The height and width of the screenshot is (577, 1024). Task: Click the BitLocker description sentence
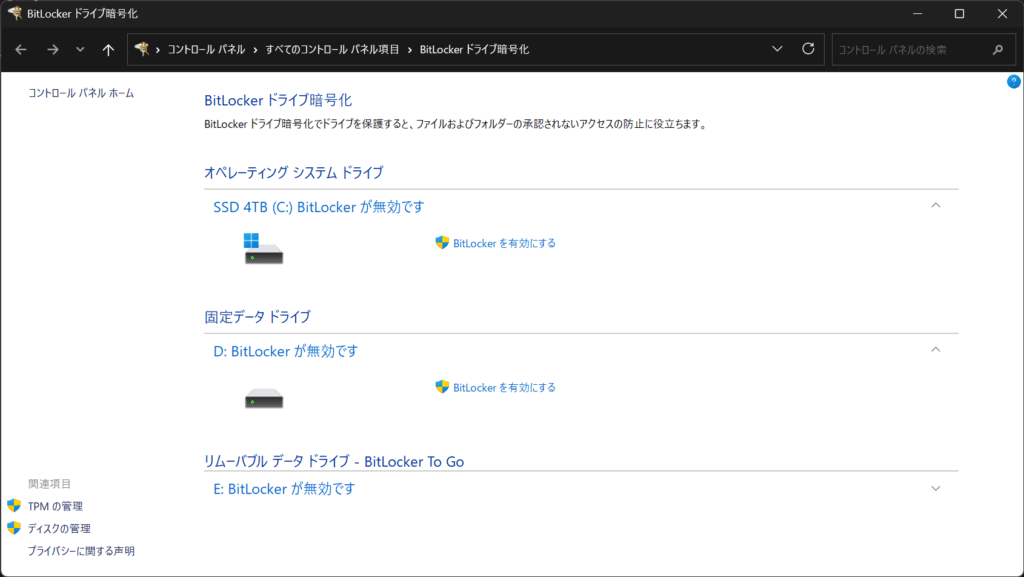[x=456, y=124]
